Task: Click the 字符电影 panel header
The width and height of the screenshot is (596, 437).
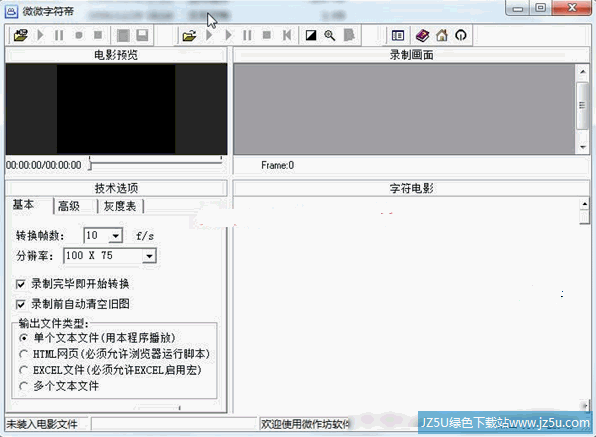Action: click(411, 188)
